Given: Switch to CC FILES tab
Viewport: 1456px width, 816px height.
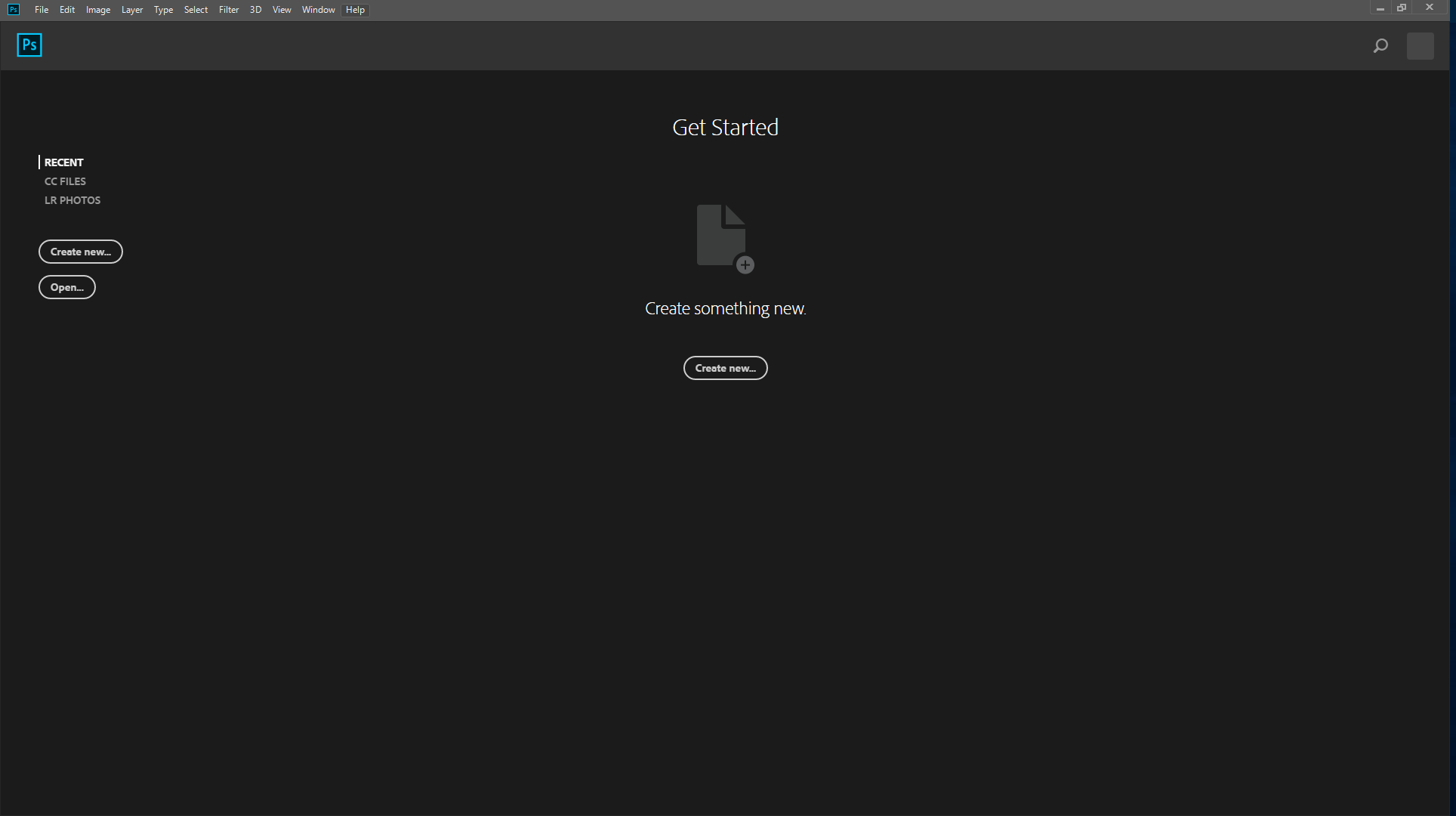Looking at the screenshot, I should (x=65, y=181).
